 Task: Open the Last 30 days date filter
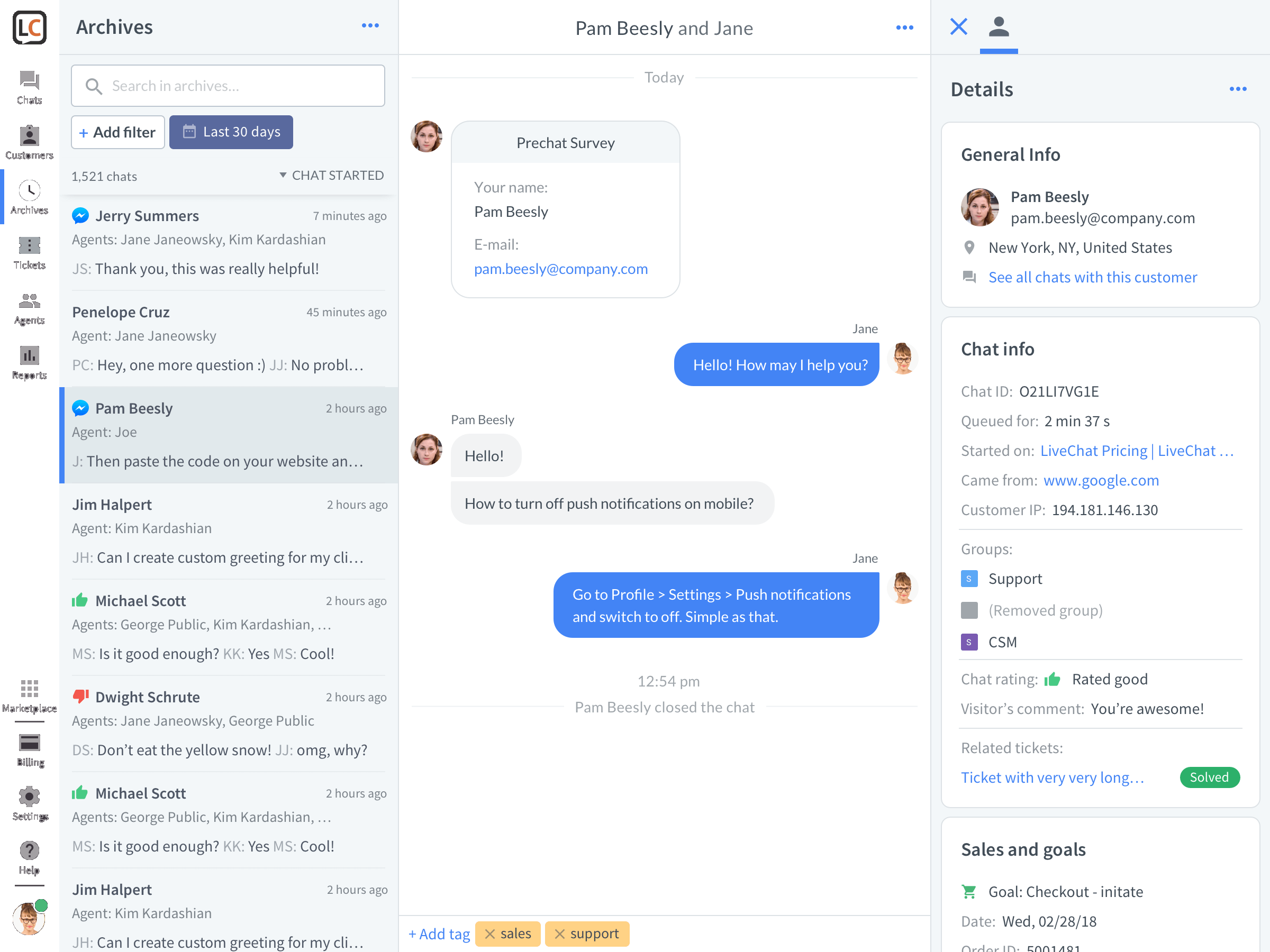coord(231,132)
